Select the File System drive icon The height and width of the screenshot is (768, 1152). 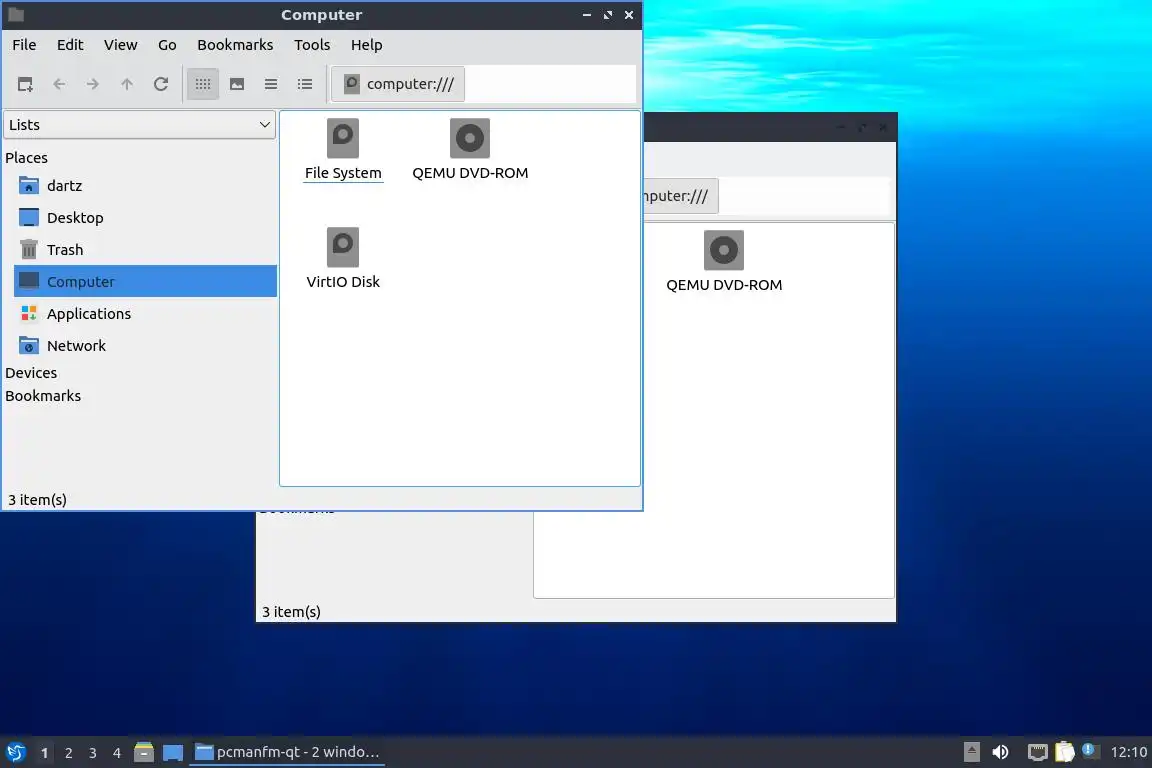point(343,150)
